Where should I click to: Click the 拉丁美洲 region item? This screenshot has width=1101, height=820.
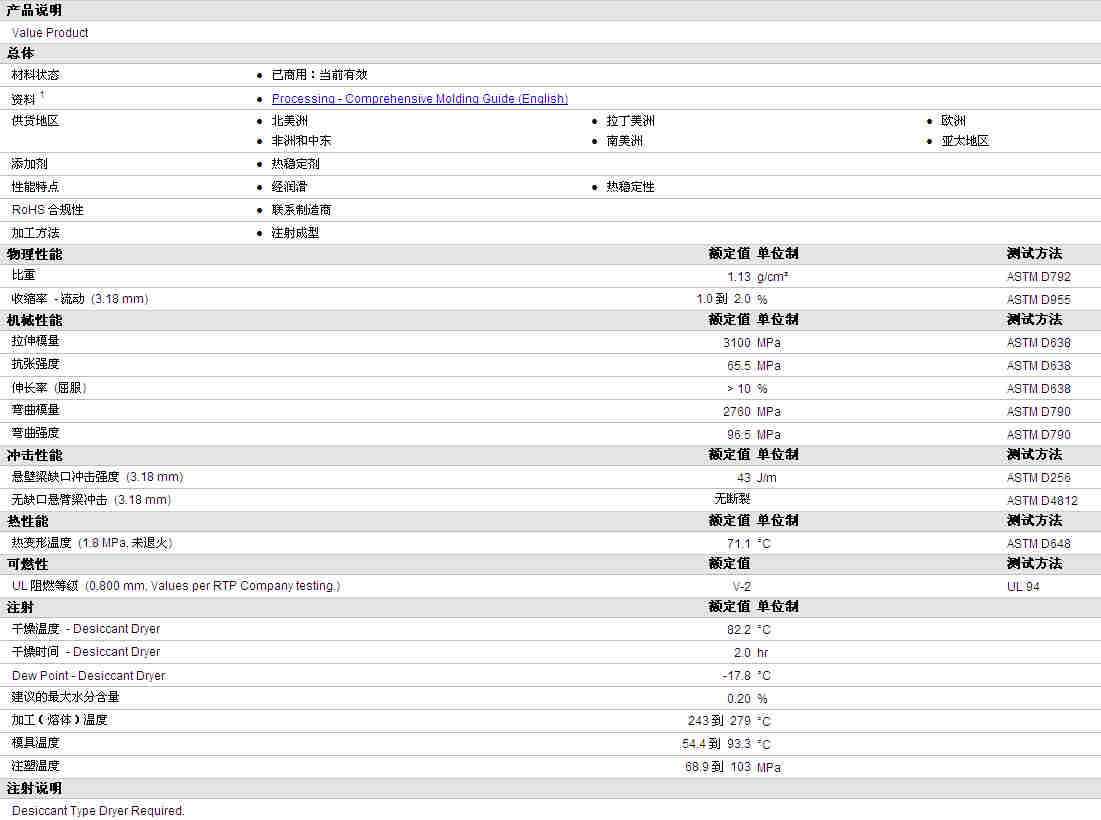(630, 121)
